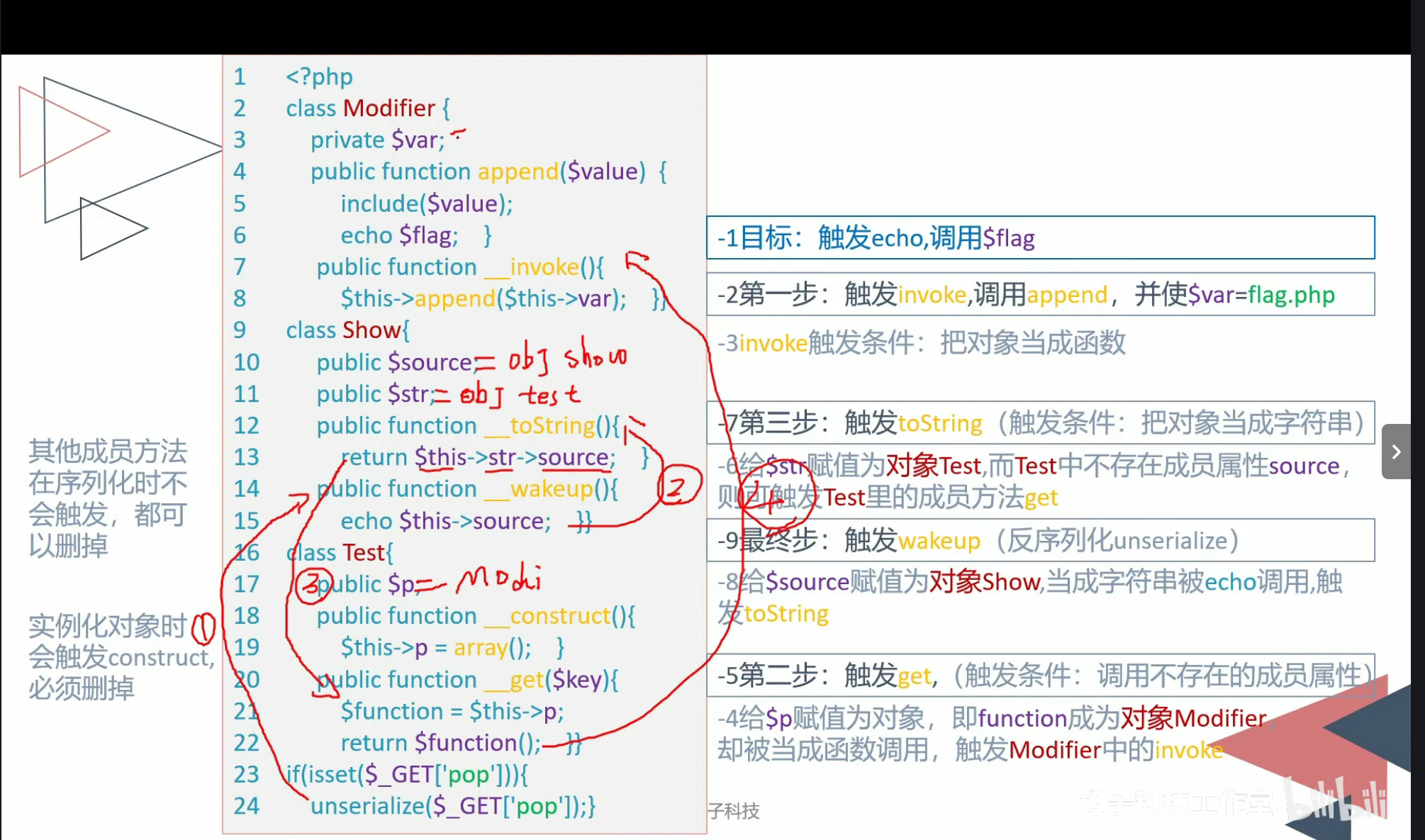Click step box '-2第一步：触发invoke,调用append'
The image size is (1425, 840).
click(x=1040, y=294)
